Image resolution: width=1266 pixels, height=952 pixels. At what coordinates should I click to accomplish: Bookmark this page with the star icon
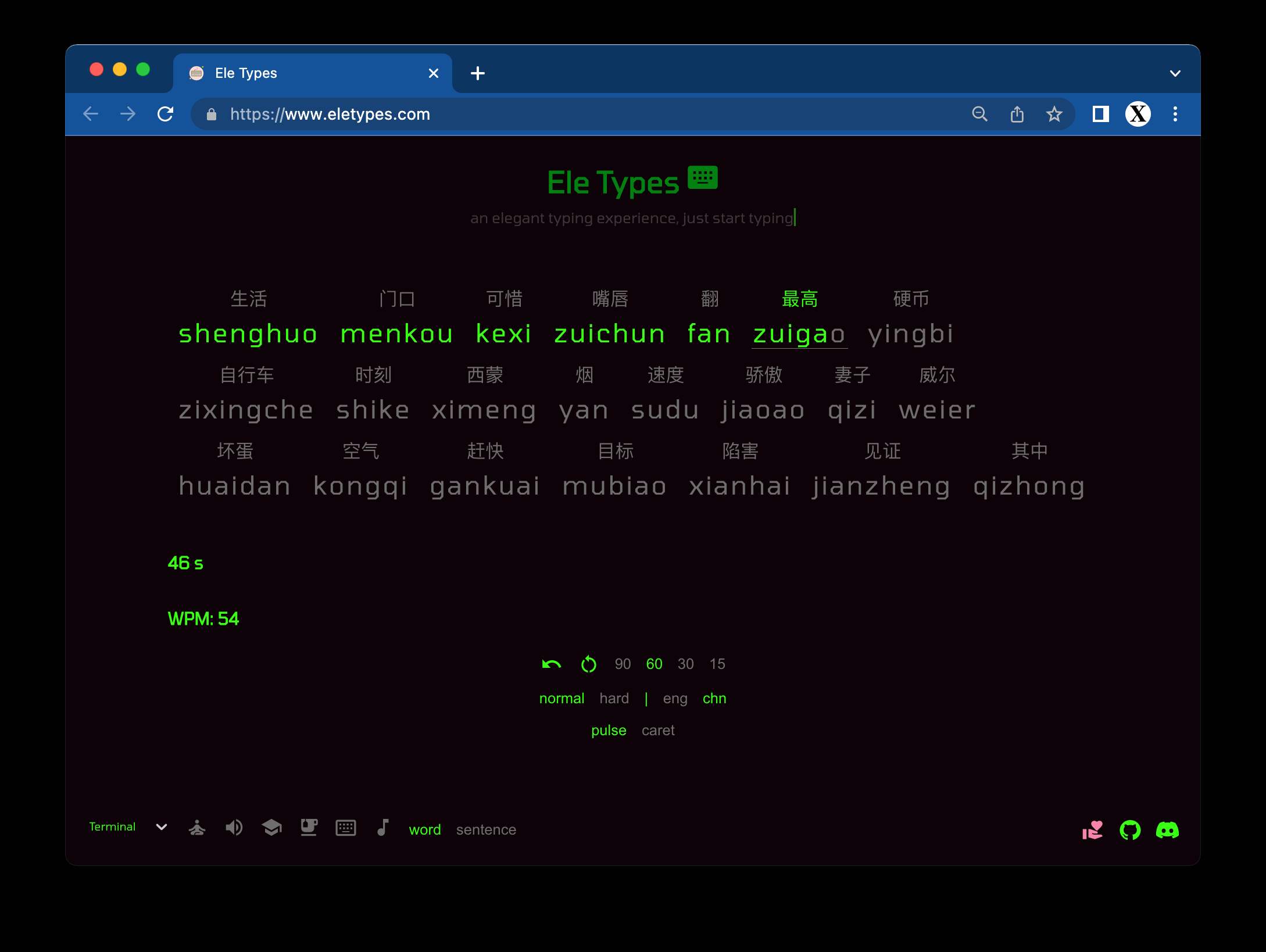click(1054, 114)
